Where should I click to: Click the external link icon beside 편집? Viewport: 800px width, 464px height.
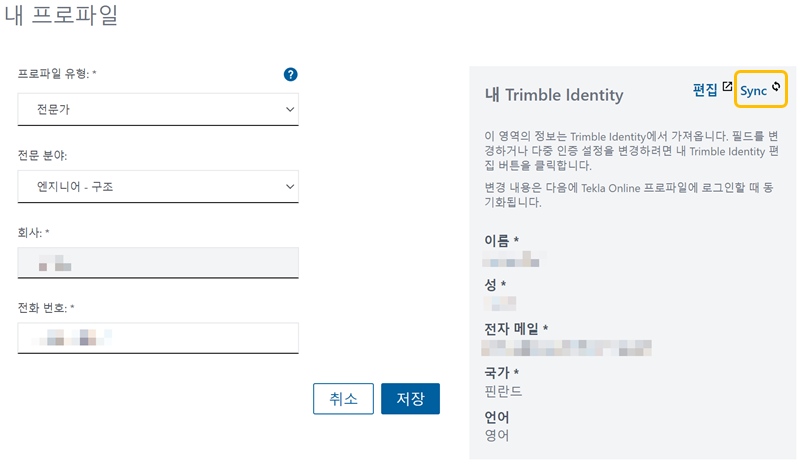tap(728, 88)
